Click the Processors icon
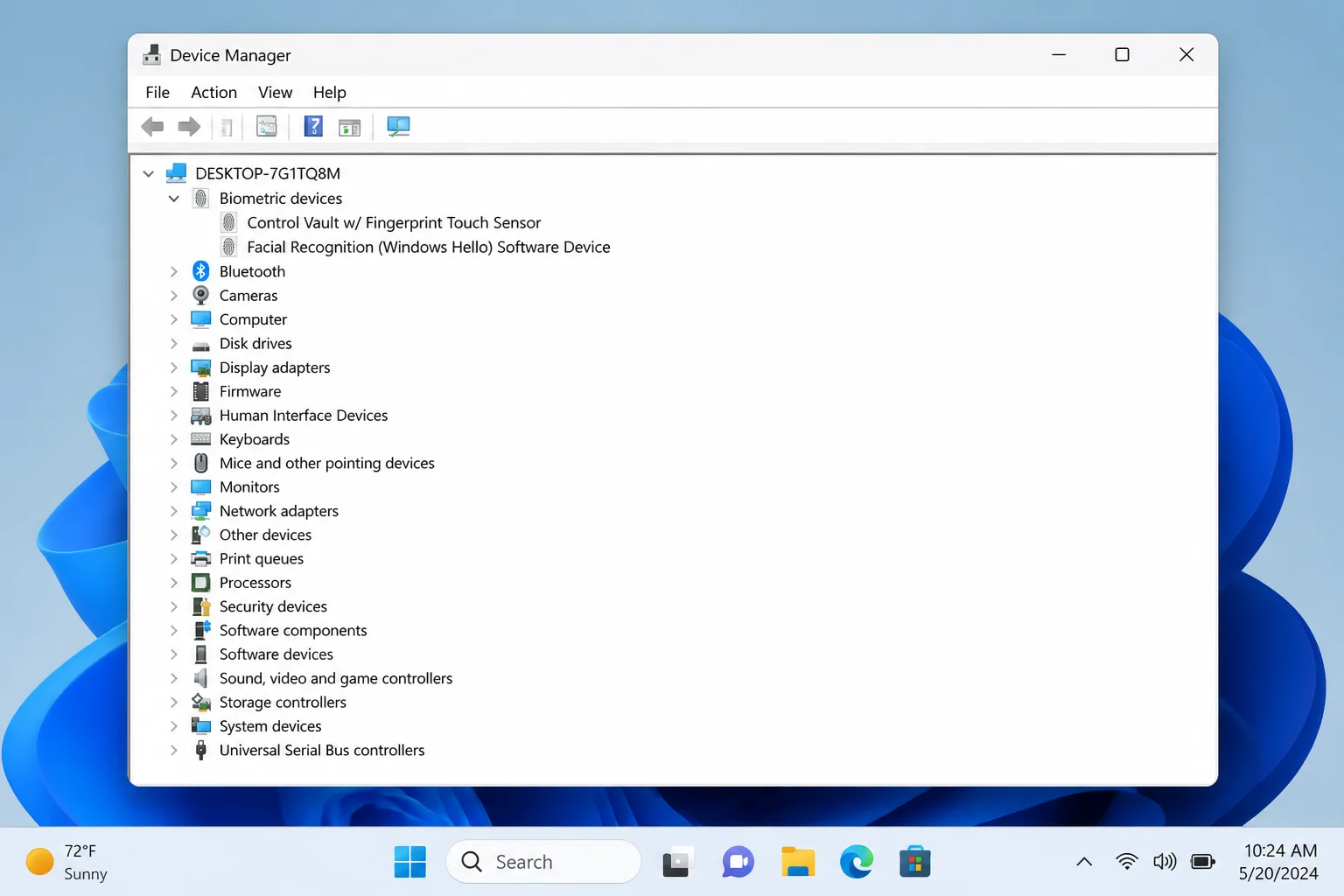Viewport: 1344px width, 896px height. [x=201, y=583]
